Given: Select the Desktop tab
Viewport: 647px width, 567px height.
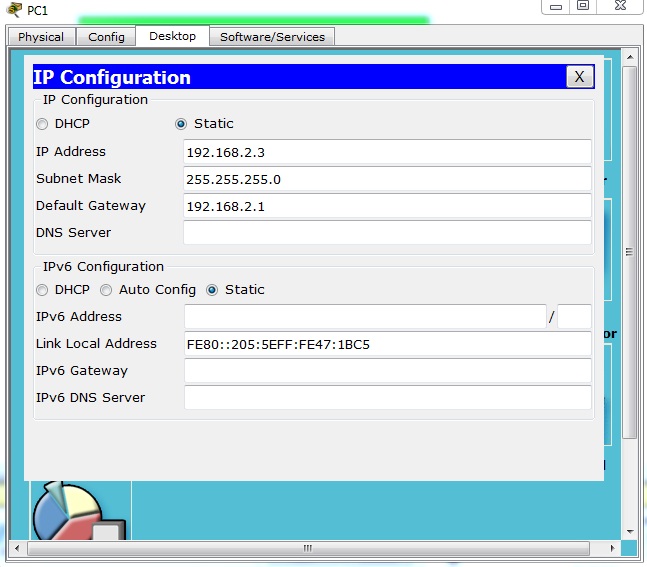Looking at the screenshot, I should [172, 36].
